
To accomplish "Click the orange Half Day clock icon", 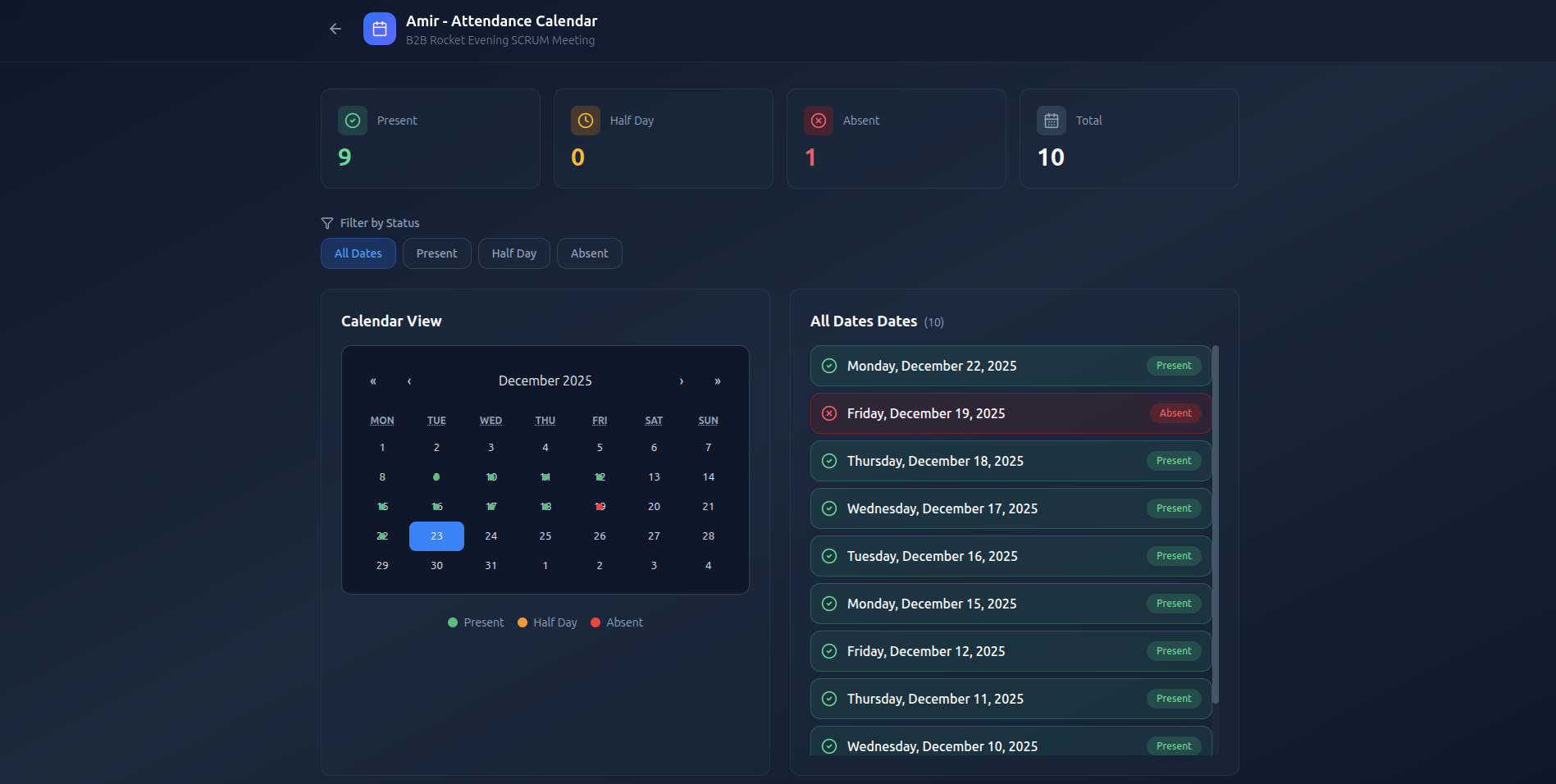I will click(585, 121).
